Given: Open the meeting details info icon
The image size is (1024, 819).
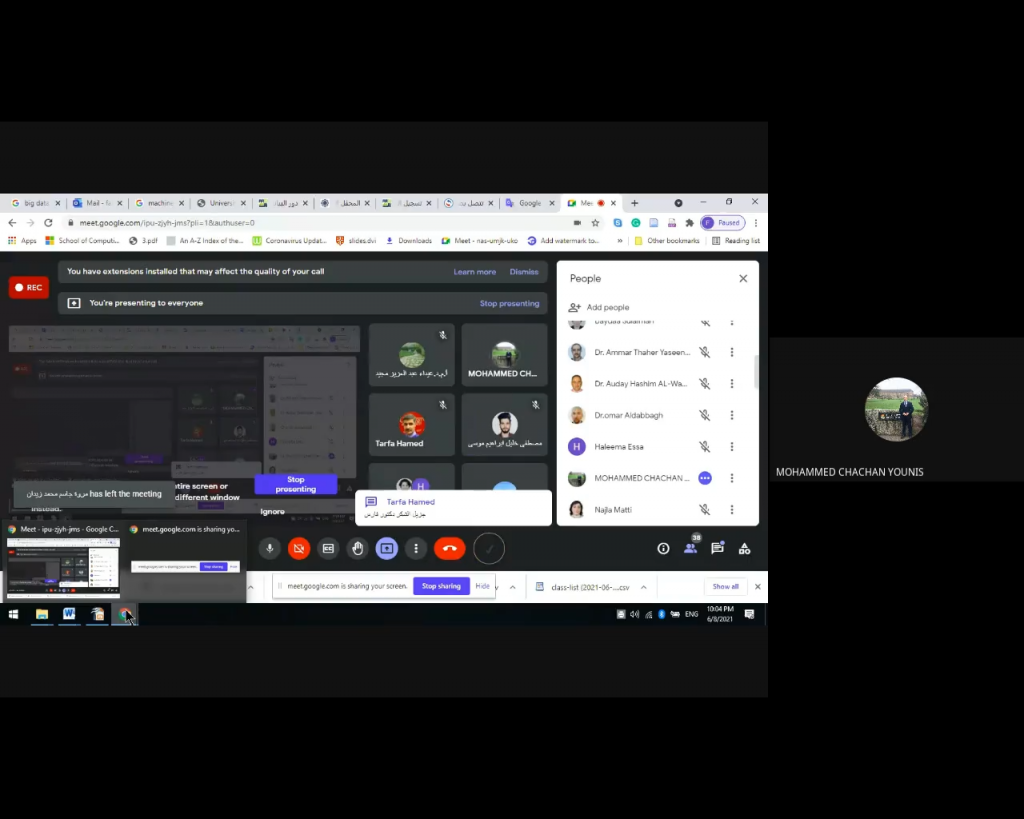Looking at the screenshot, I should 663,548.
